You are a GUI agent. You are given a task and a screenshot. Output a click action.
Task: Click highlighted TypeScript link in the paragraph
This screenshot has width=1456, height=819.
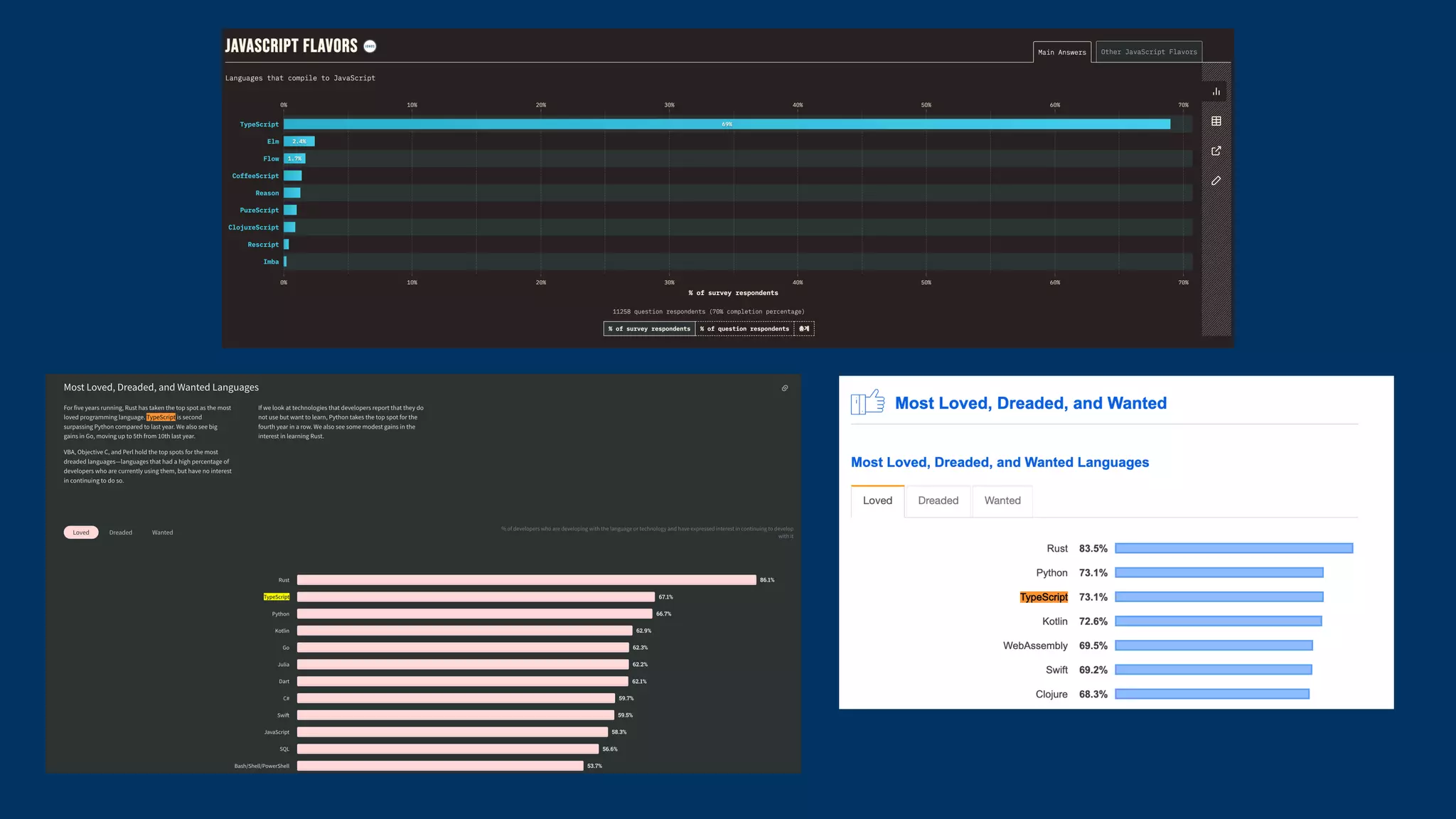pos(161,417)
